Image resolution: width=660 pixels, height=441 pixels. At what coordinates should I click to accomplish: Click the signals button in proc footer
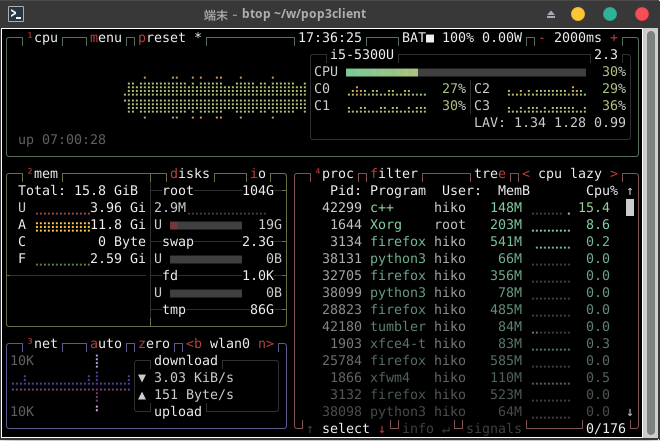point(494,428)
